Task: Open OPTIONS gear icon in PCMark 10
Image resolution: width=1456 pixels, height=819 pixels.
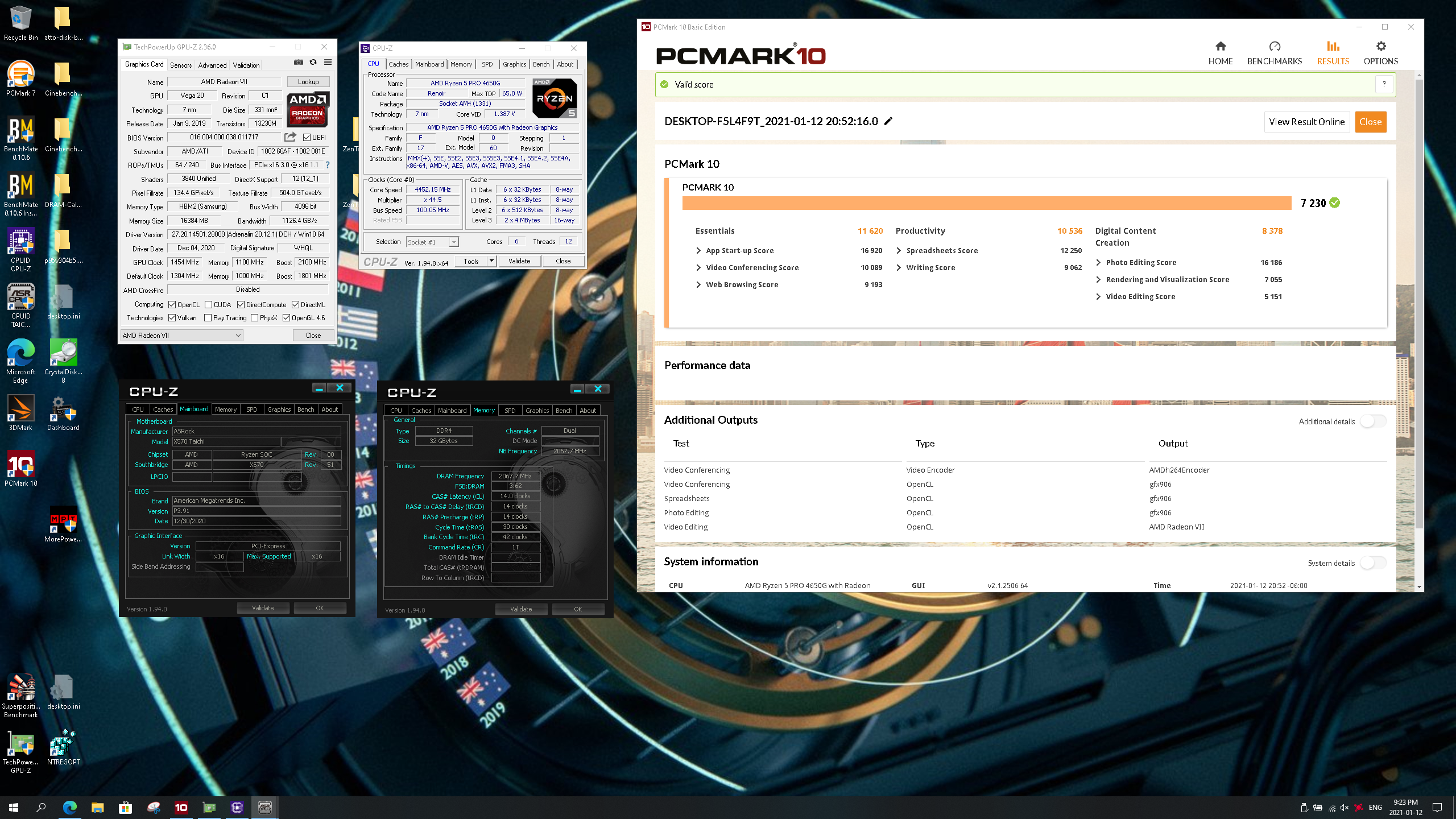Action: [1381, 46]
